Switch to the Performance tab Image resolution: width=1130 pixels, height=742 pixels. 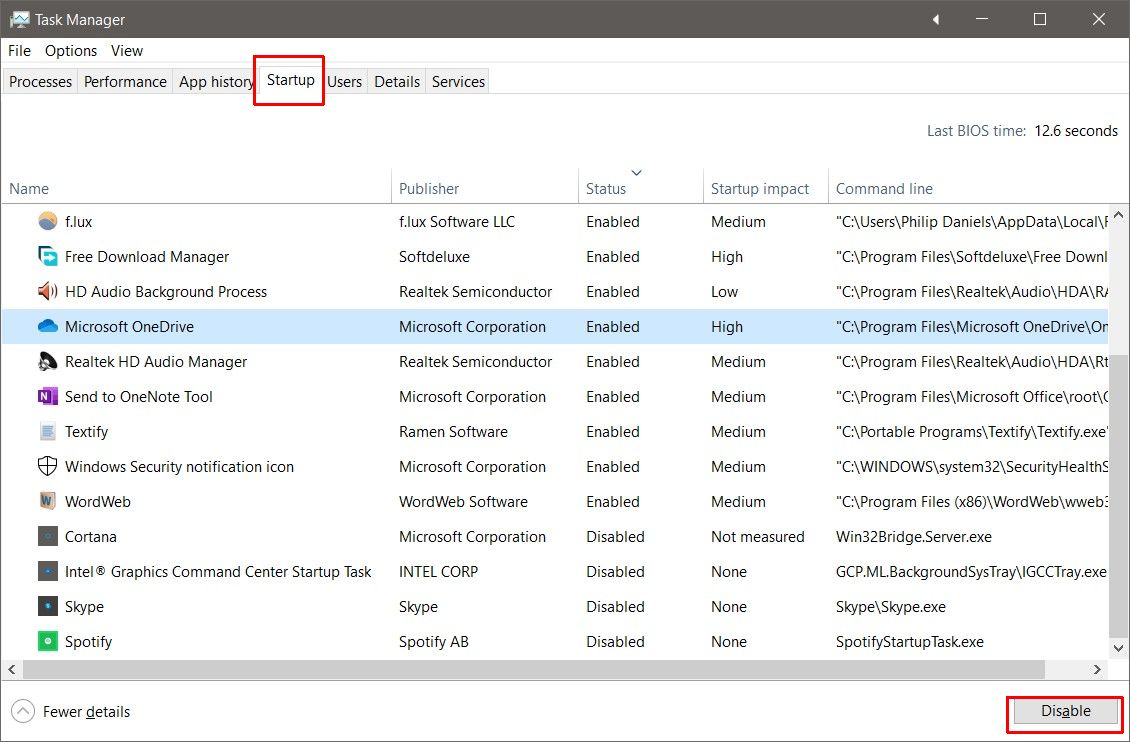125,82
